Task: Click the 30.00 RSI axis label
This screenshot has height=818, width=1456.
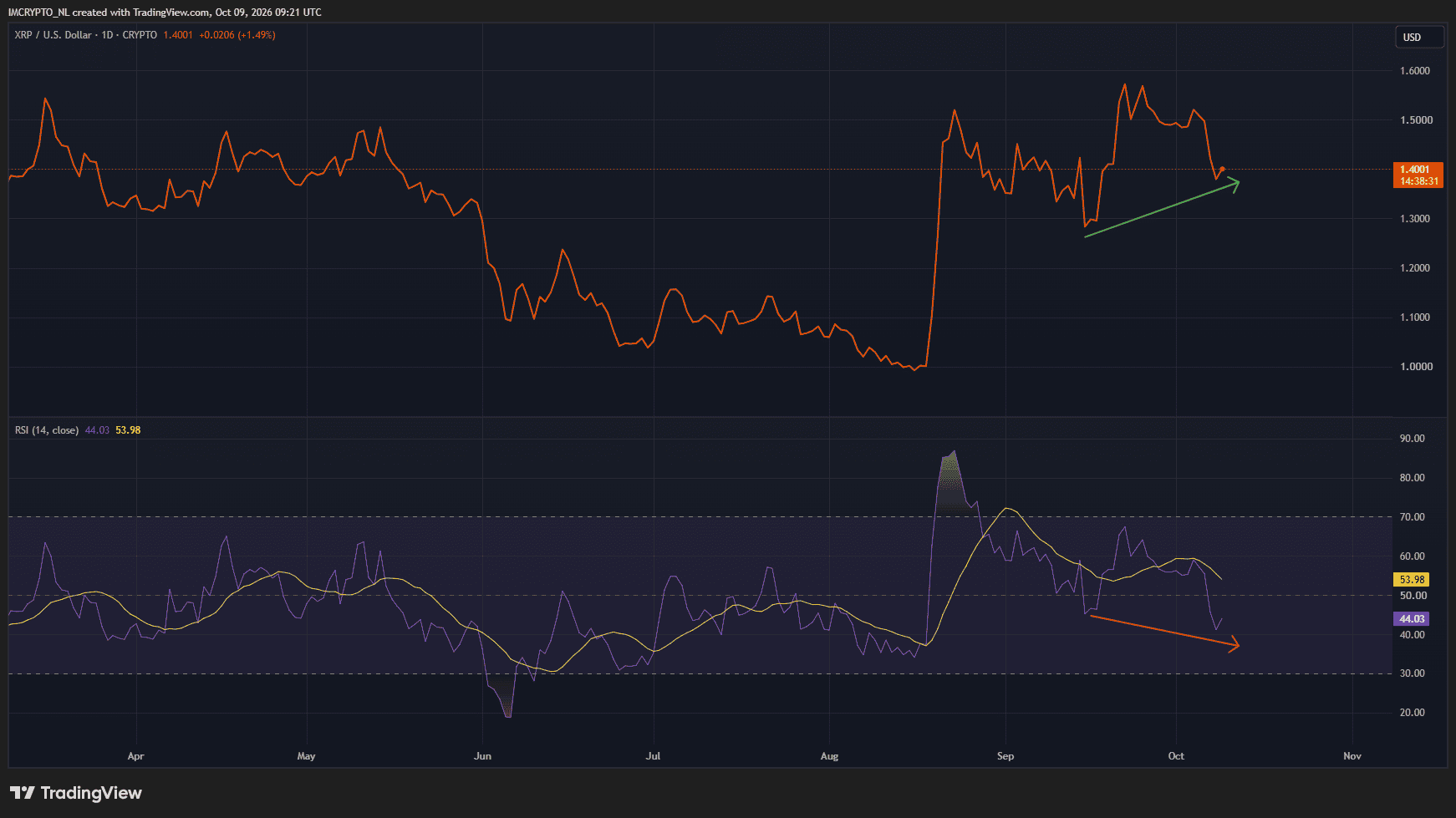Action: tap(1412, 673)
